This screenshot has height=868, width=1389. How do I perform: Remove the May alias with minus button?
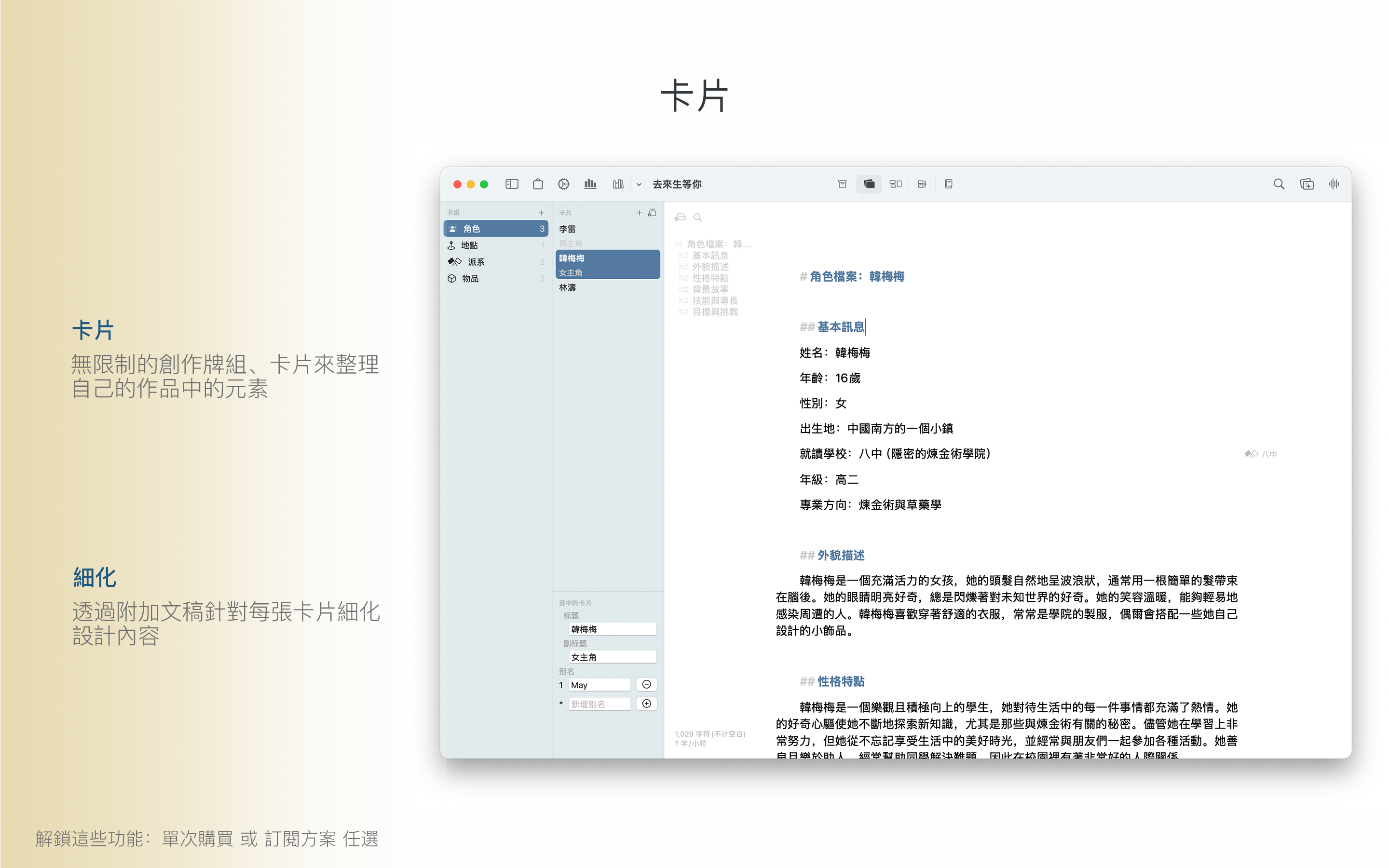point(646,684)
